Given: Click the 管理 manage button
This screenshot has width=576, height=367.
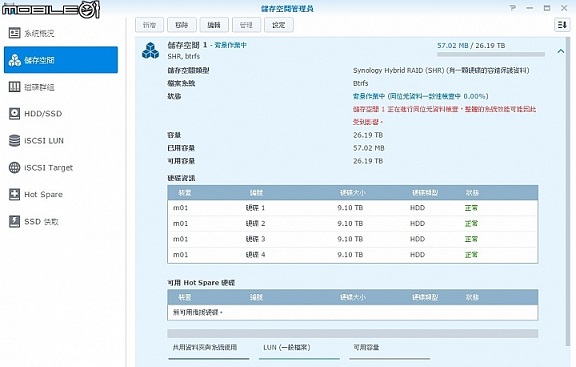Looking at the screenshot, I should (x=246, y=25).
